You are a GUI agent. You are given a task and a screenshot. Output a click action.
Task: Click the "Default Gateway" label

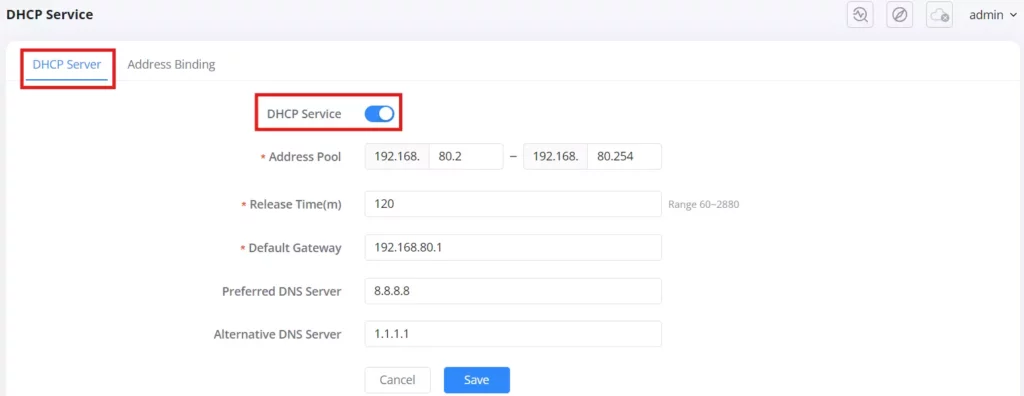295,248
